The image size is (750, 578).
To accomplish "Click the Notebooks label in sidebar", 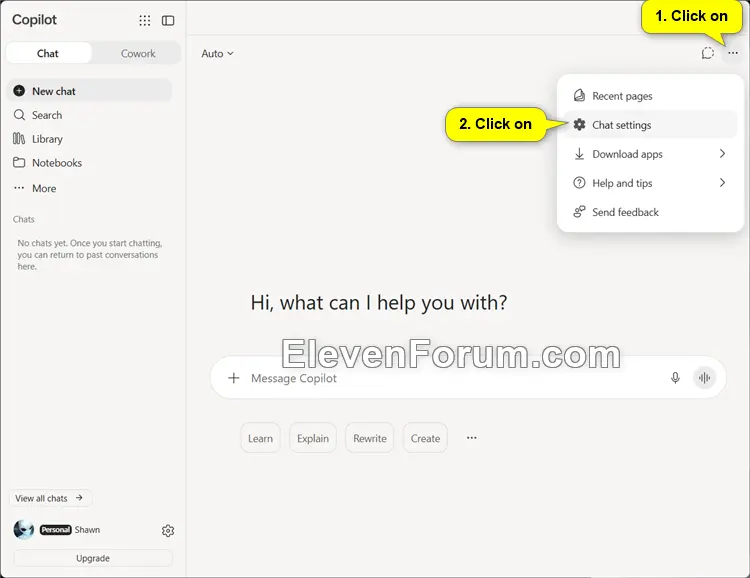I will coord(57,163).
